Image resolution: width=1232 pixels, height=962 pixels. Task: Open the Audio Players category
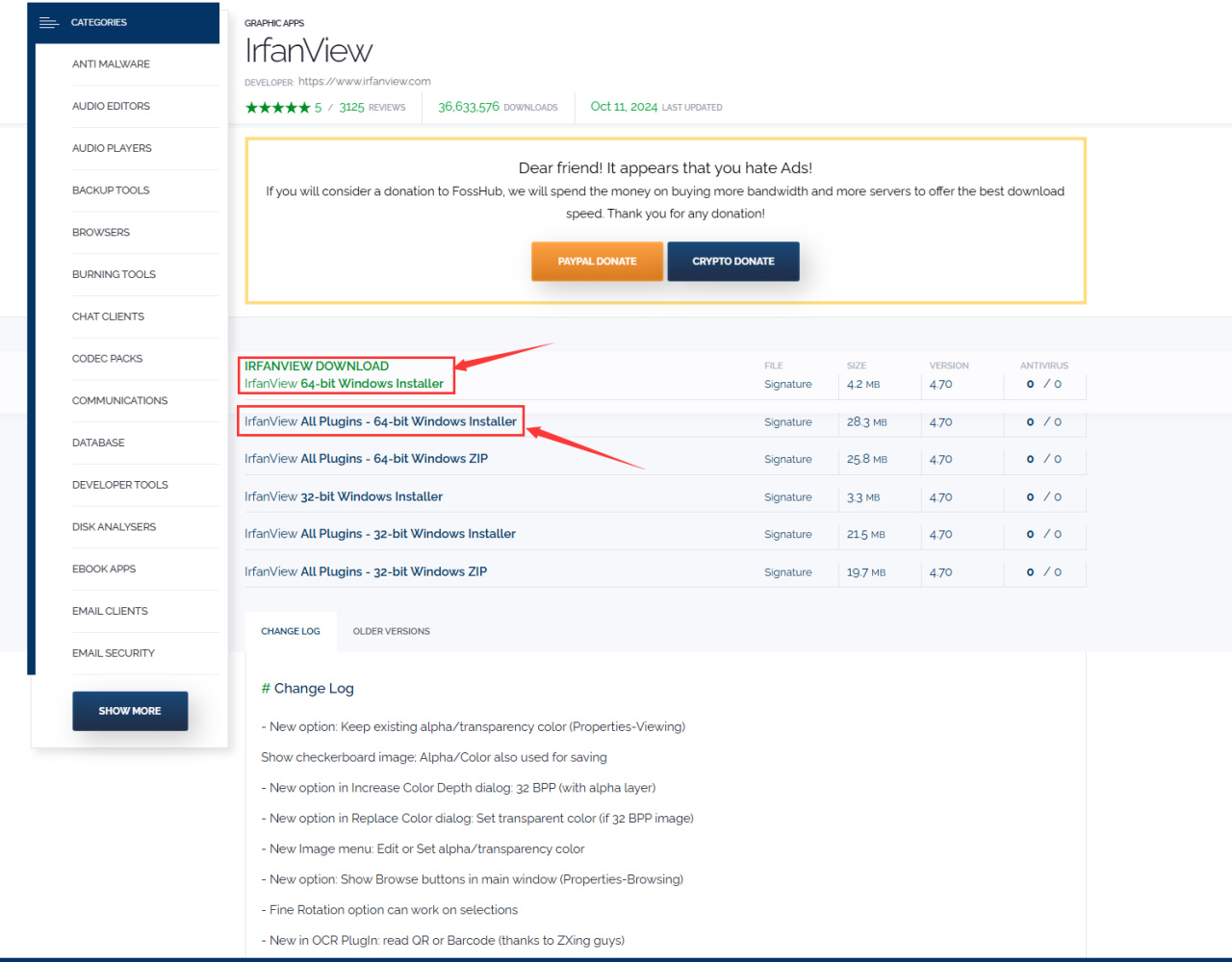(112, 148)
